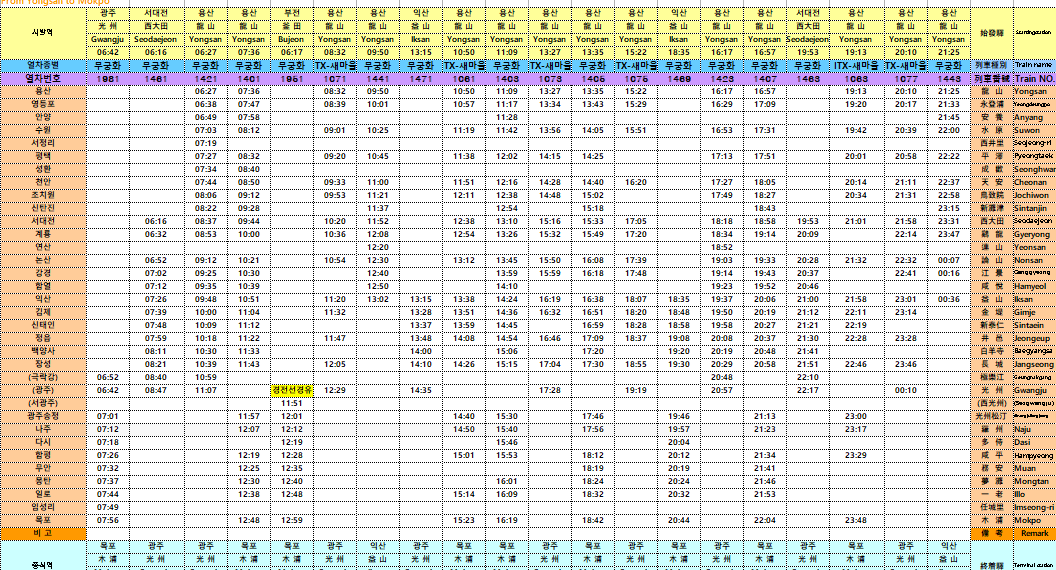Select the 백양사 station row header
This screenshot has width=1056, height=570.
(43, 351)
